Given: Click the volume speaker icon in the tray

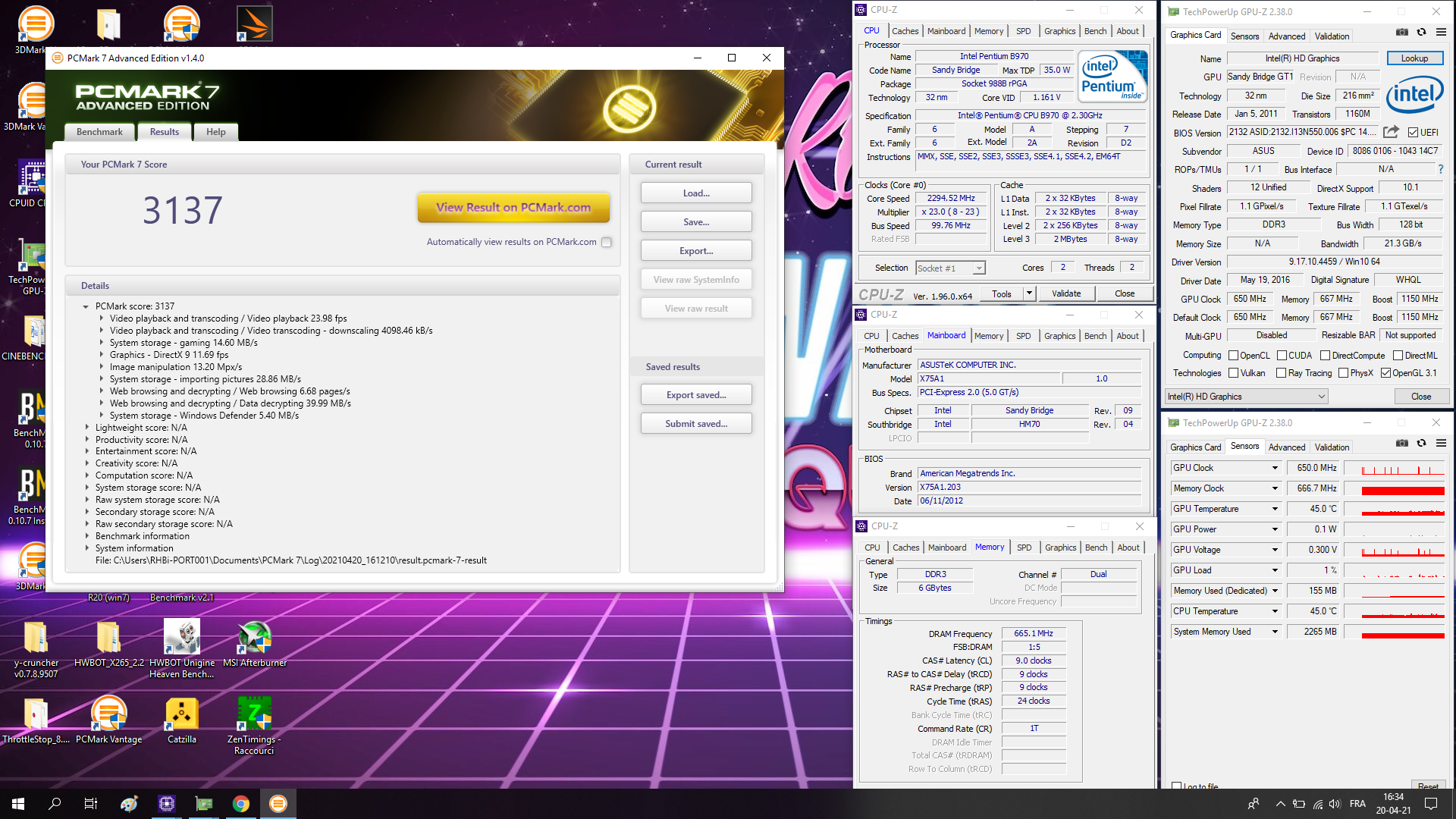Looking at the screenshot, I should (x=1335, y=804).
